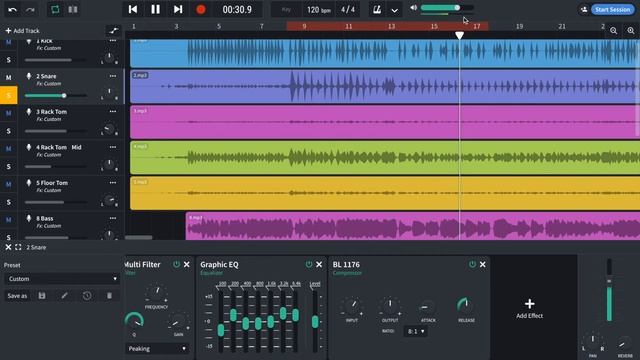Open the invite collaborators icon
640x360 pixels.
(584, 9)
